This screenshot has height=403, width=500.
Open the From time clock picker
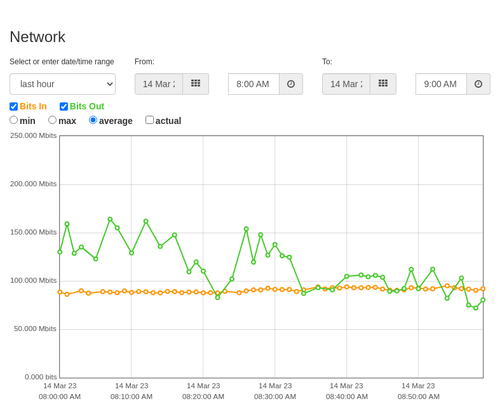pyautogui.click(x=291, y=84)
